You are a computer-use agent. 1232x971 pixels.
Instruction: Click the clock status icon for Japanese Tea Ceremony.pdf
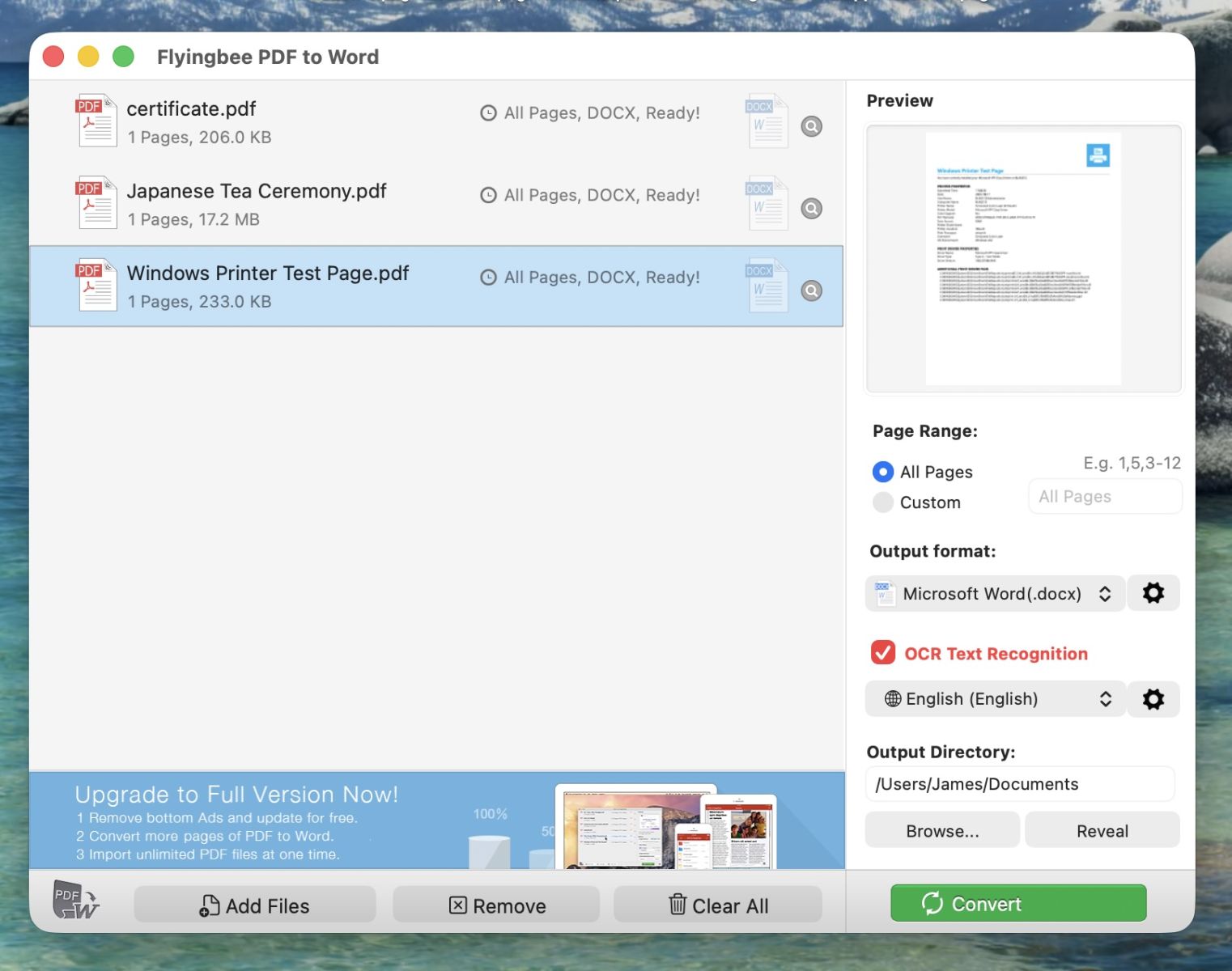pos(488,195)
